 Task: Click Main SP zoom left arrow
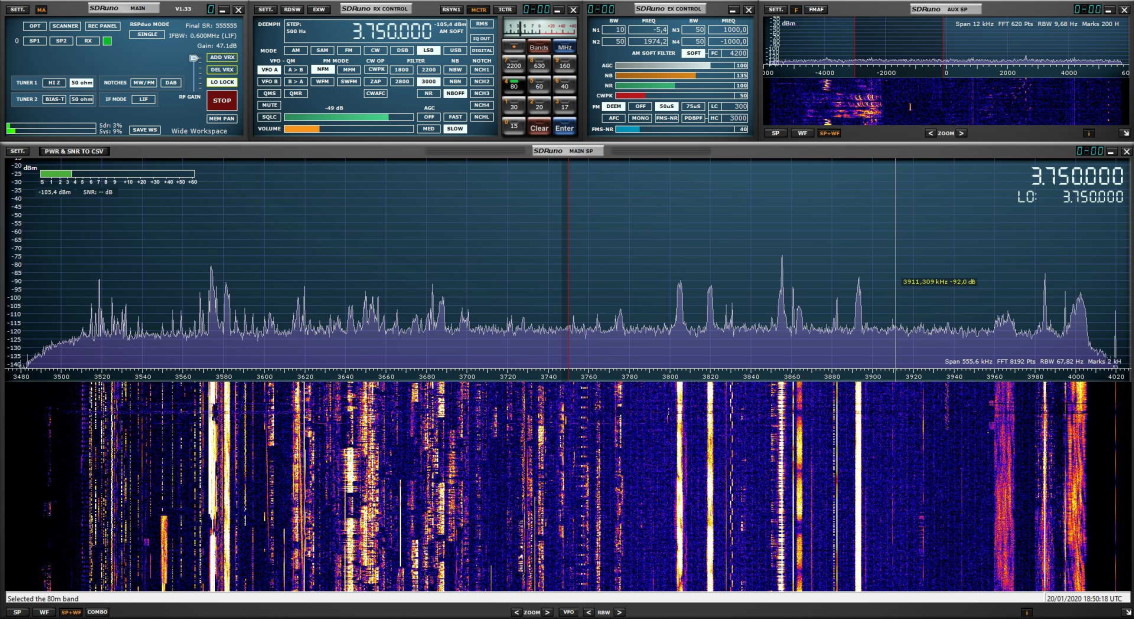click(x=516, y=612)
